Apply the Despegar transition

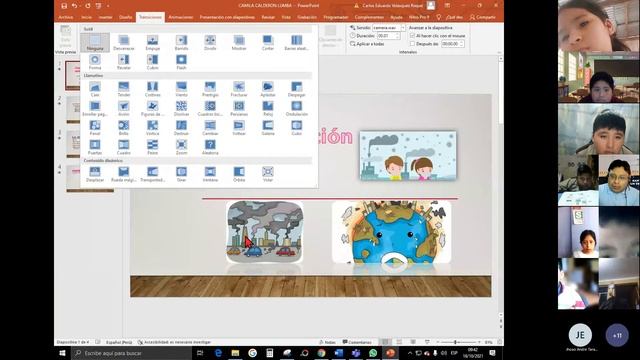pyautogui.click(x=296, y=89)
